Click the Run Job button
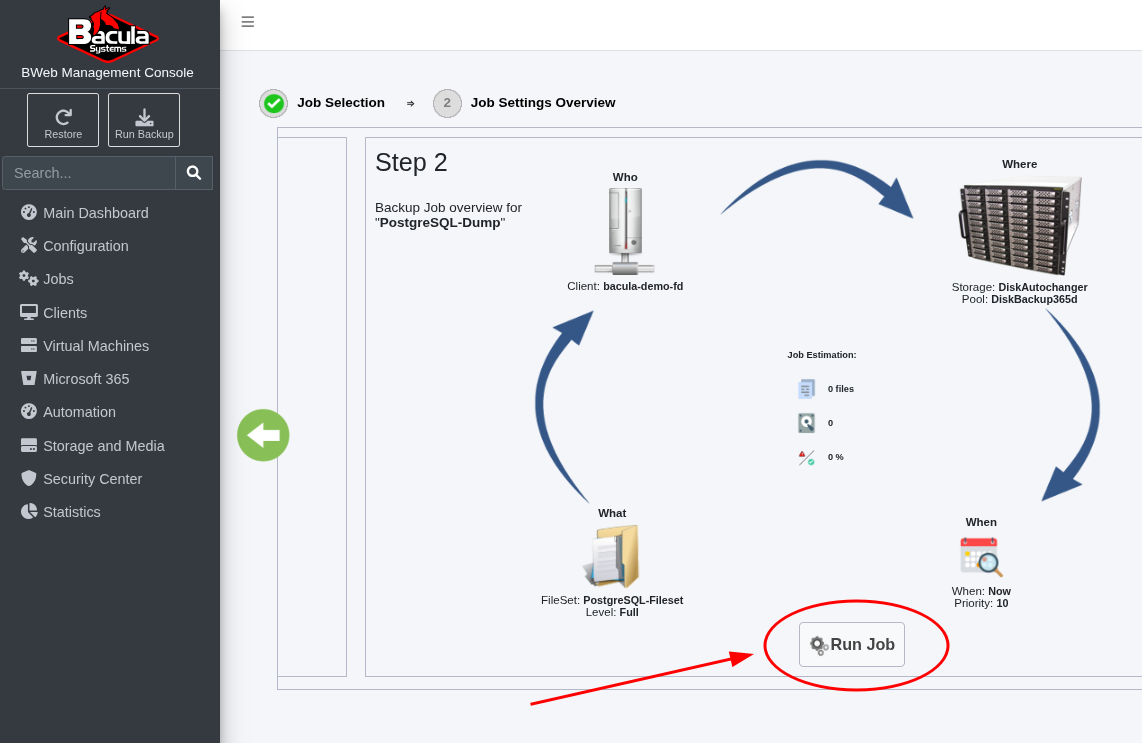1142x743 pixels. tap(852, 645)
